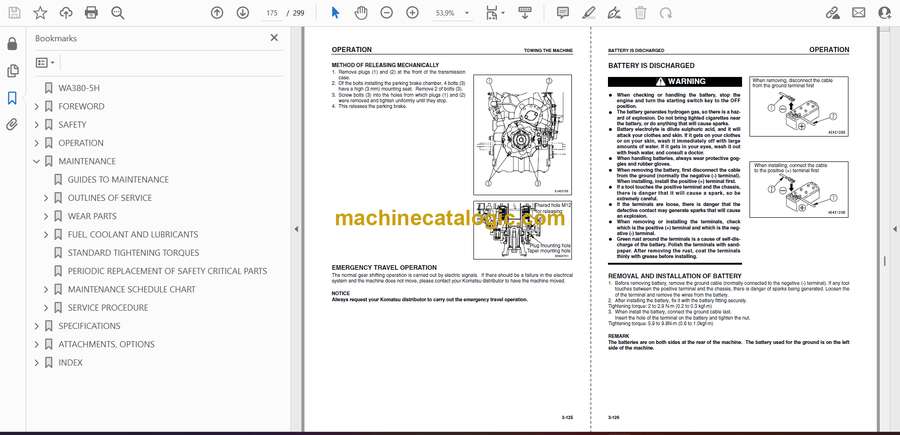Print the document via printer icon
The width and height of the screenshot is (900, 435).
[91, 13]
